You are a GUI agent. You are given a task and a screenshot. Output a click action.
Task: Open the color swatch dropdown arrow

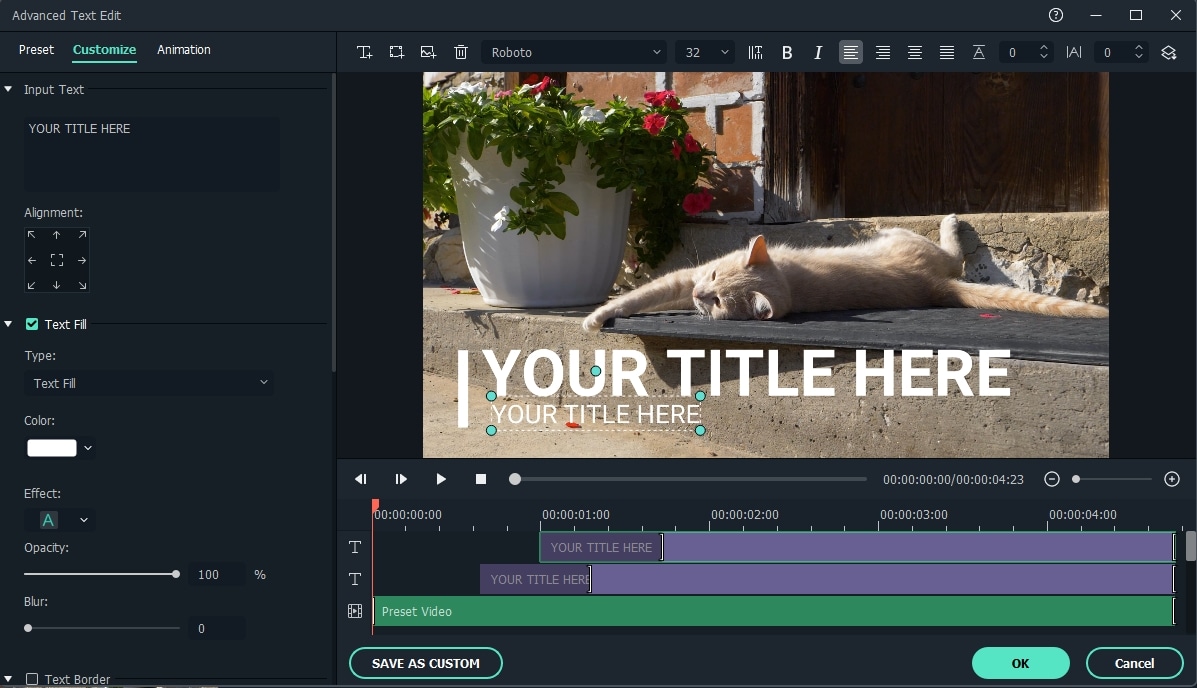(88, 448)
